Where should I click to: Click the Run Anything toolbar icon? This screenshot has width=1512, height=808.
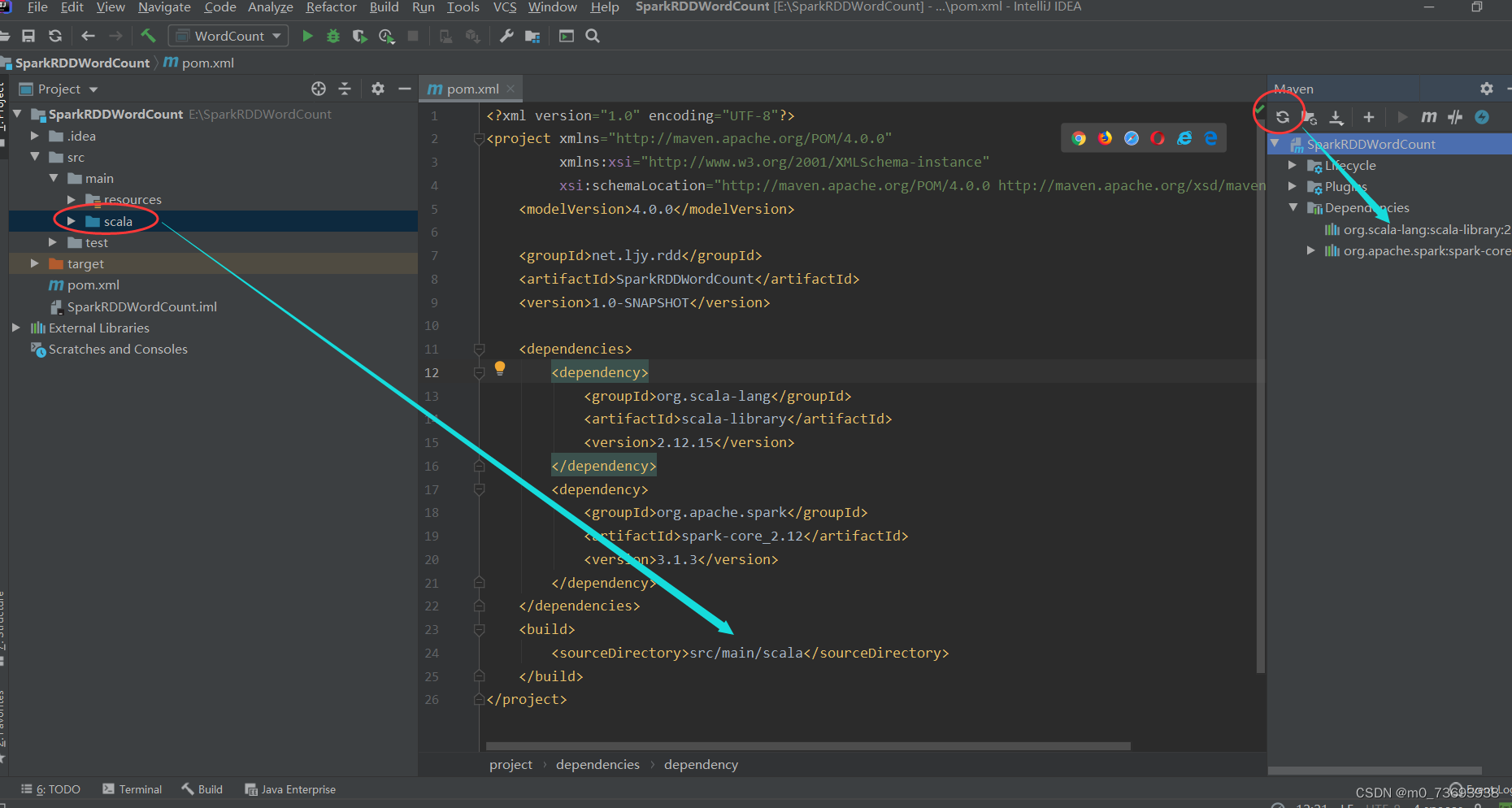[x=567, y=36]
